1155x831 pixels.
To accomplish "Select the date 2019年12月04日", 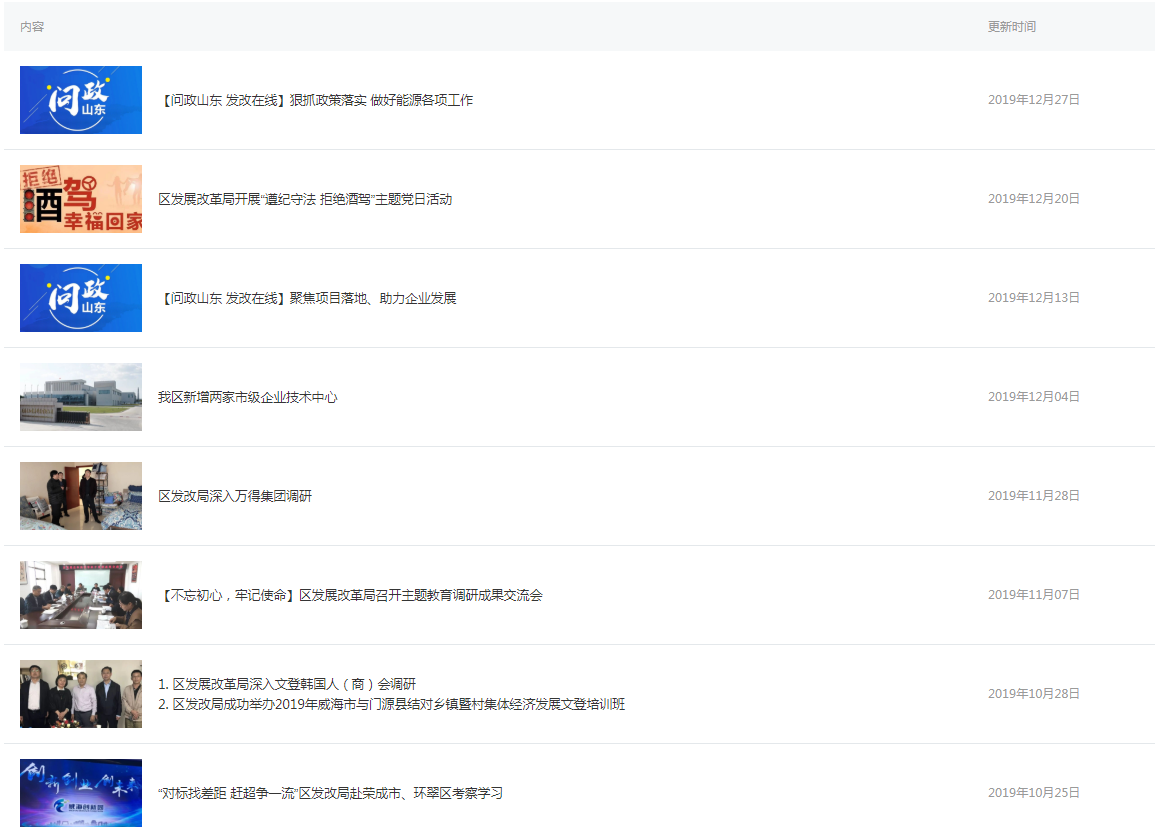I will [1033, 397].
